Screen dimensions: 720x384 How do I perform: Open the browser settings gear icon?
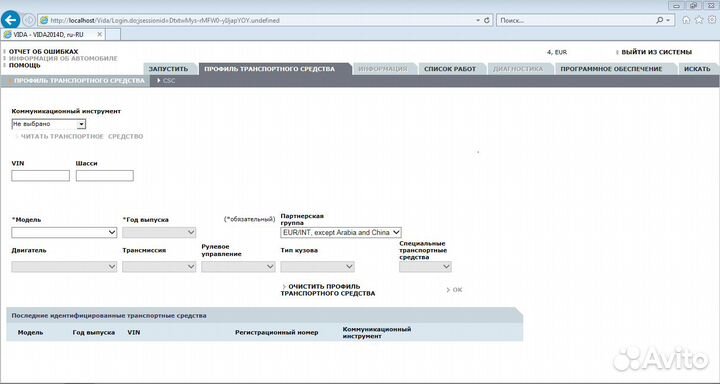click(712, 20)
